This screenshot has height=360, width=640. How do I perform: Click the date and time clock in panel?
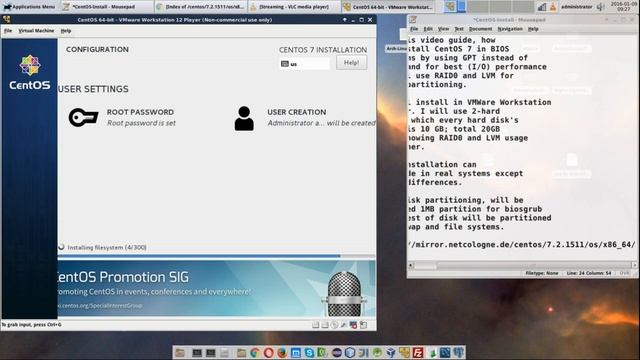point(623,6)
